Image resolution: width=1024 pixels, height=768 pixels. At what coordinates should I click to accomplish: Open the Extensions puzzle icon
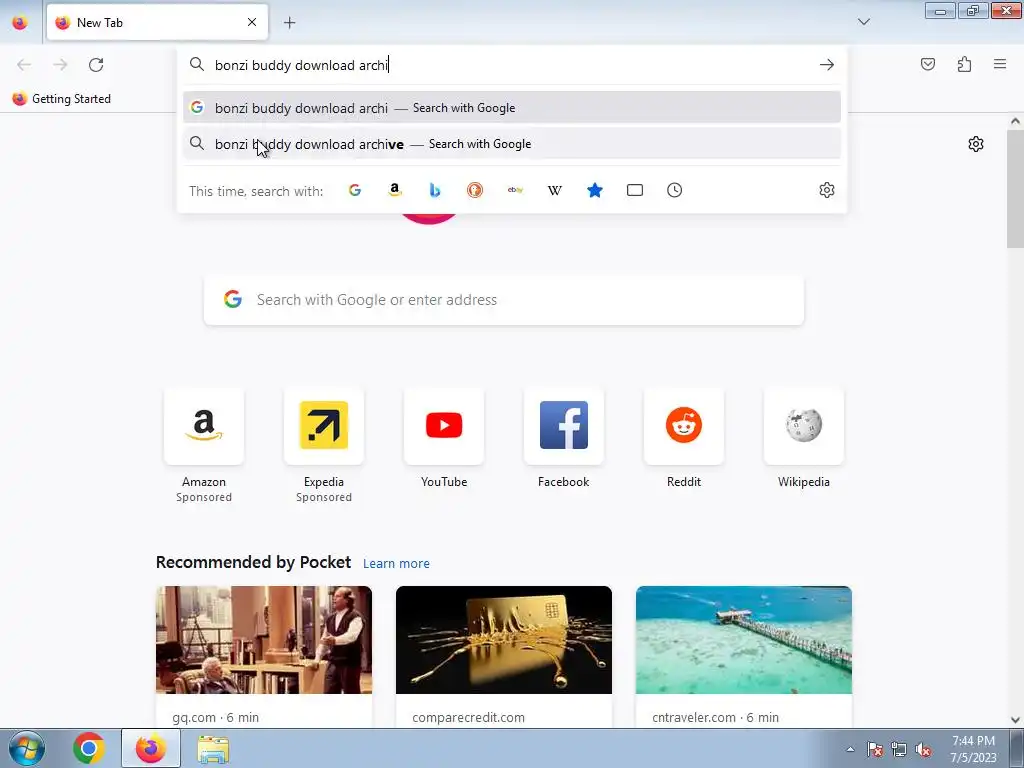[964, 64]
